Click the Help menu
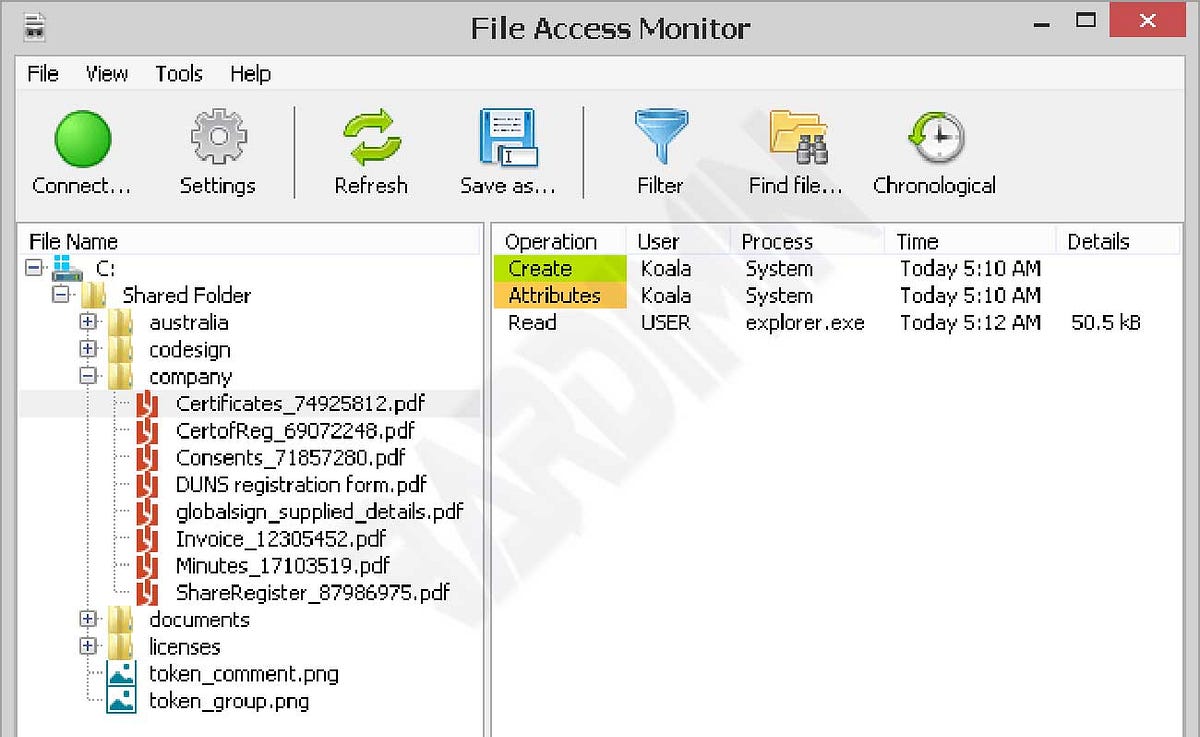1200x737 pixels. 249,73
